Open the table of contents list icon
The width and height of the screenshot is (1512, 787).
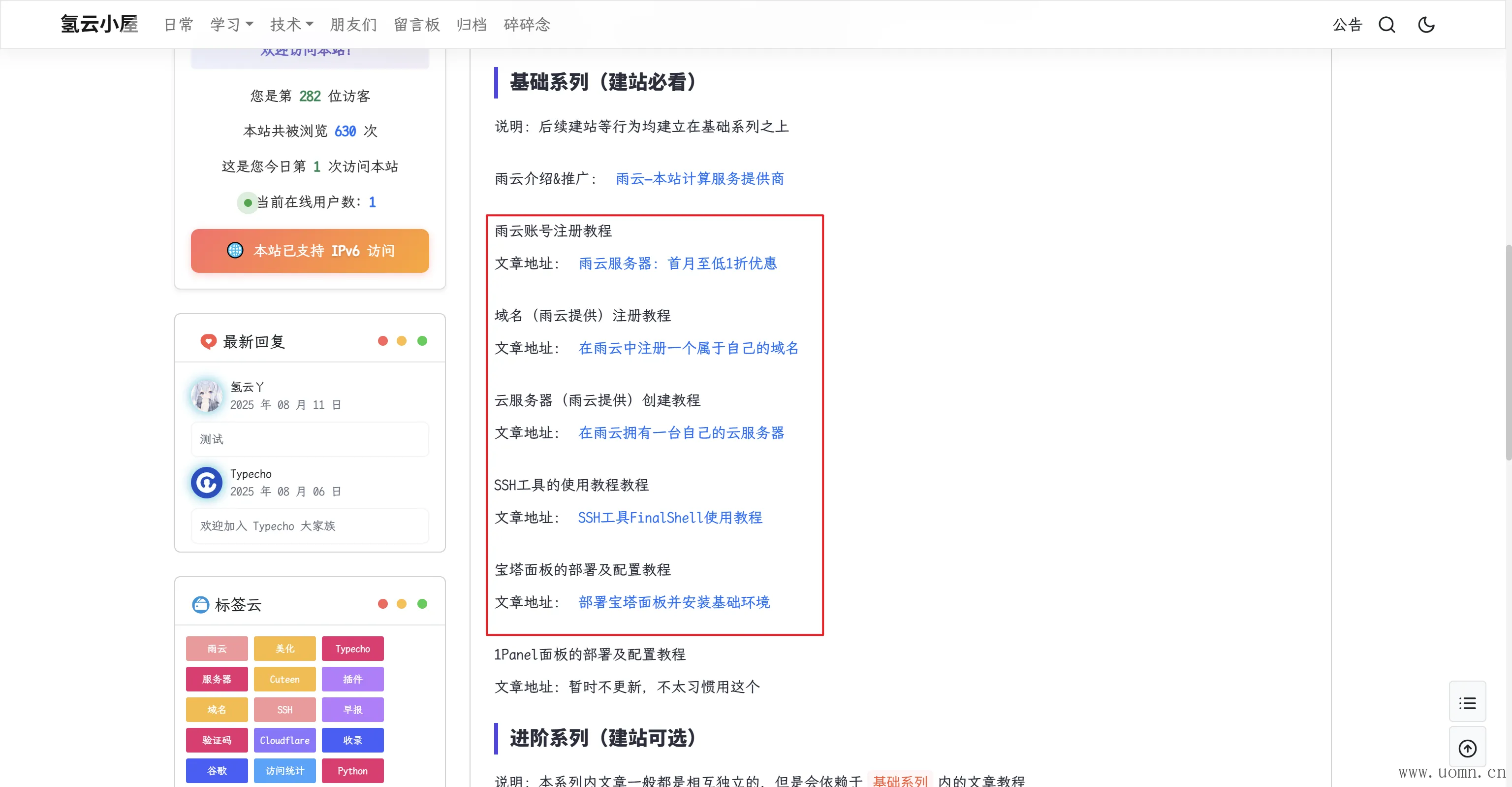(x=1467, y=703)
